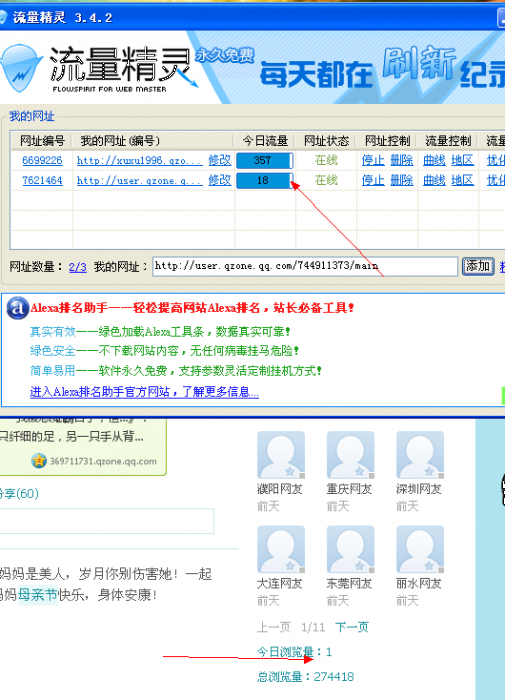Click 修改 for URL 6699226
This screenshot has height=700, width=505.
220,160
